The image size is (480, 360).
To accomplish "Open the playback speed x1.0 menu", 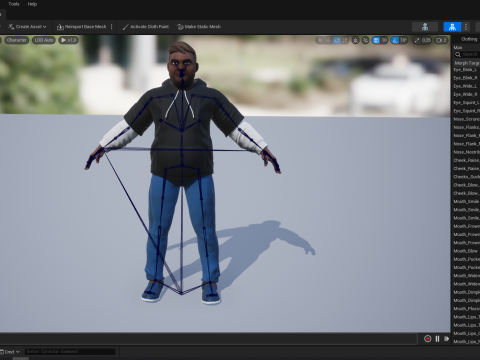I will click(x=68, y=40).
